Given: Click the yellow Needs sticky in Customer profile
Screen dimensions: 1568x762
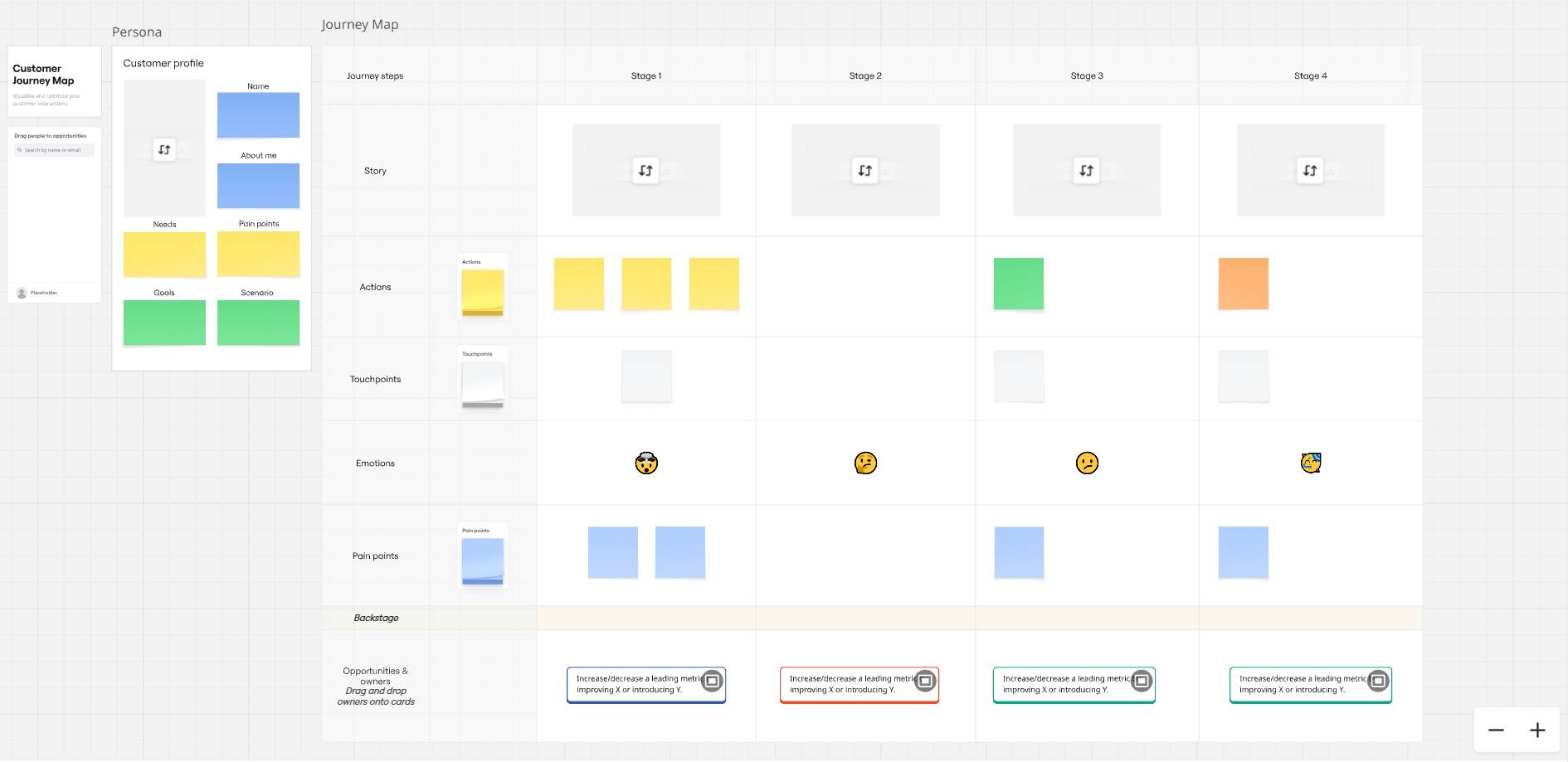Looking at the screenshot, I should click(164, 254).
